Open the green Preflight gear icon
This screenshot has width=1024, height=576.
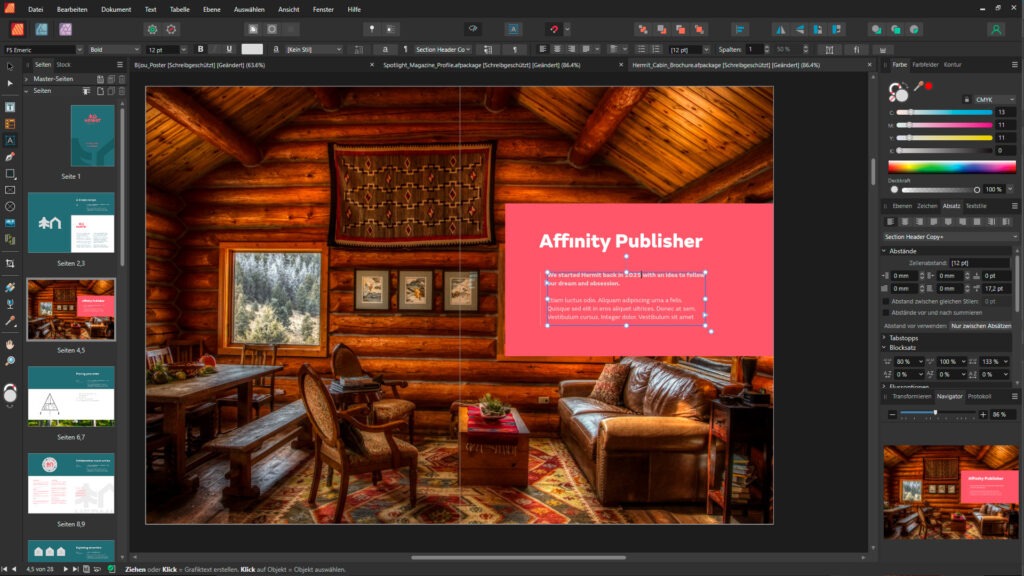point(152,29)
